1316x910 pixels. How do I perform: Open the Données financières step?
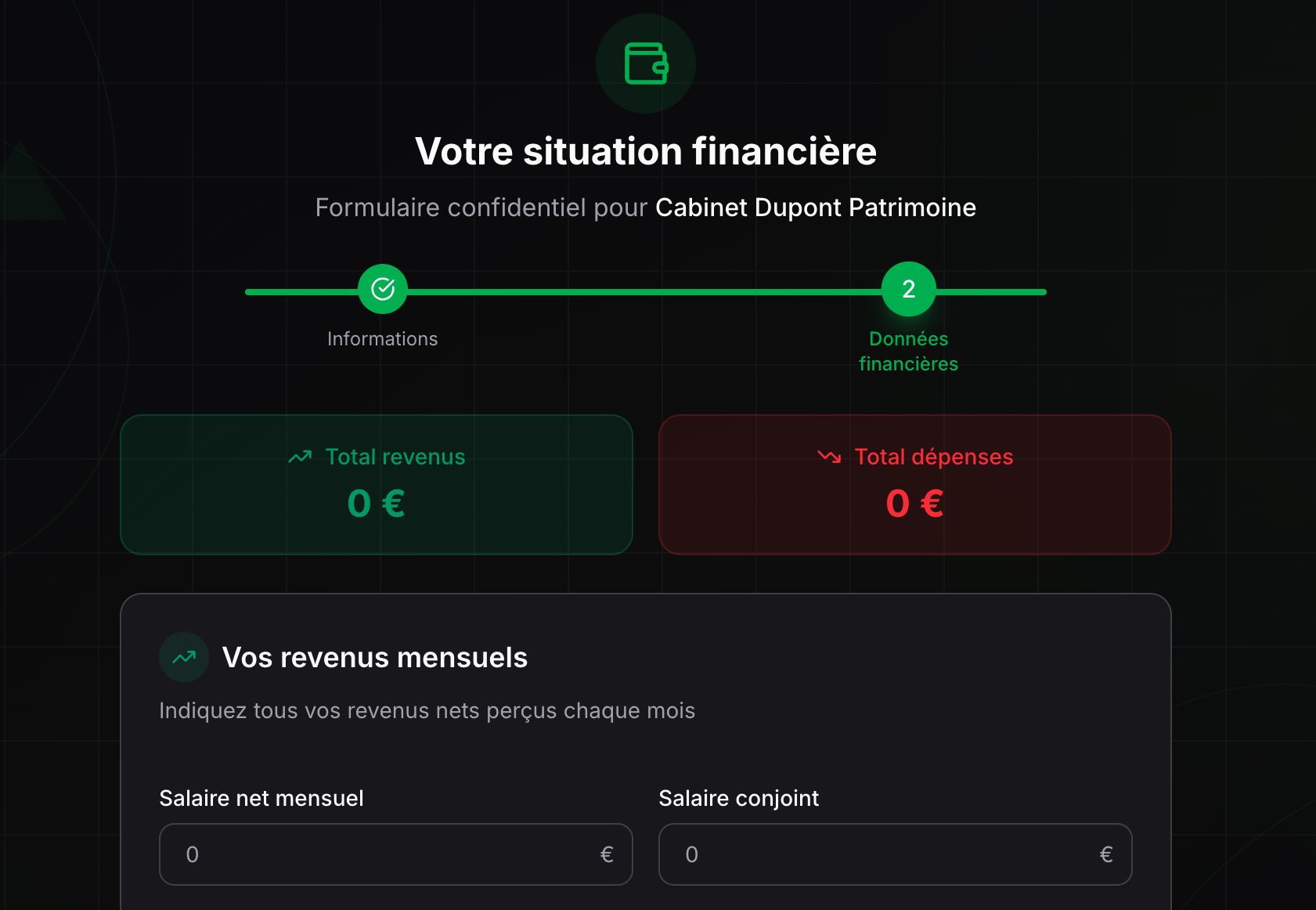pyautogui.click(x=908, y=351)
